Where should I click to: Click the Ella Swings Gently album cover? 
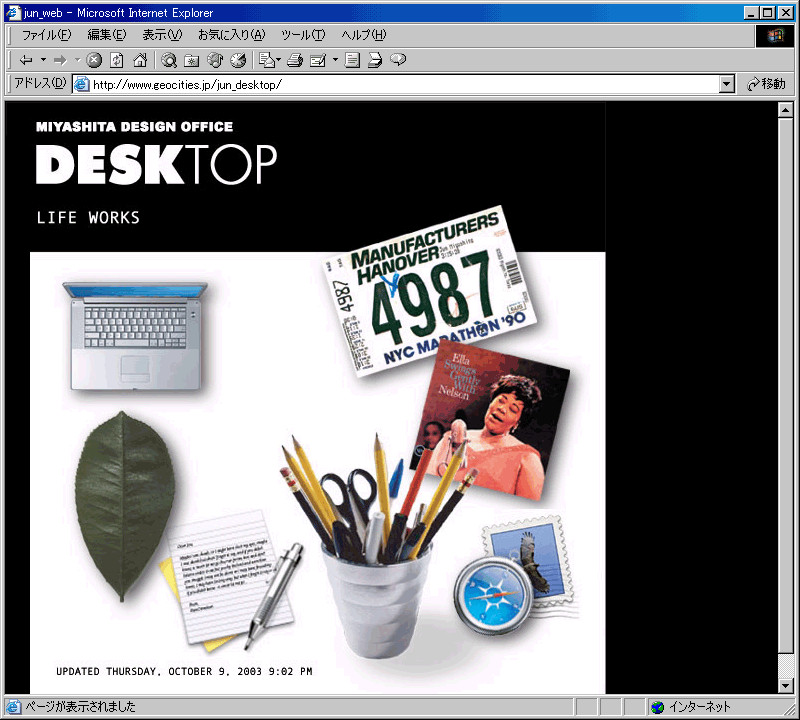[x=490, y=419]
